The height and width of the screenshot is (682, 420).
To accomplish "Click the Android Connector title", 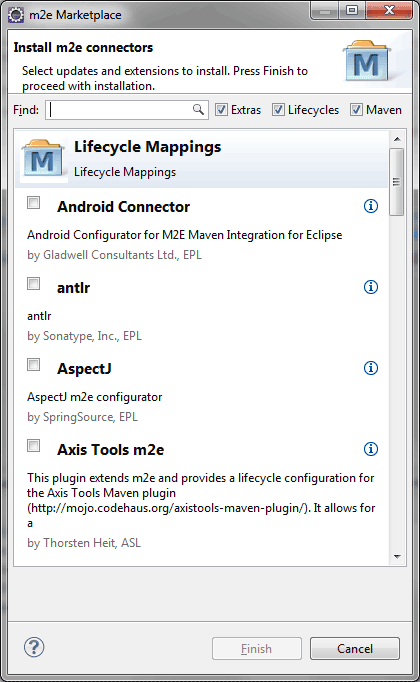I will 123,207.
